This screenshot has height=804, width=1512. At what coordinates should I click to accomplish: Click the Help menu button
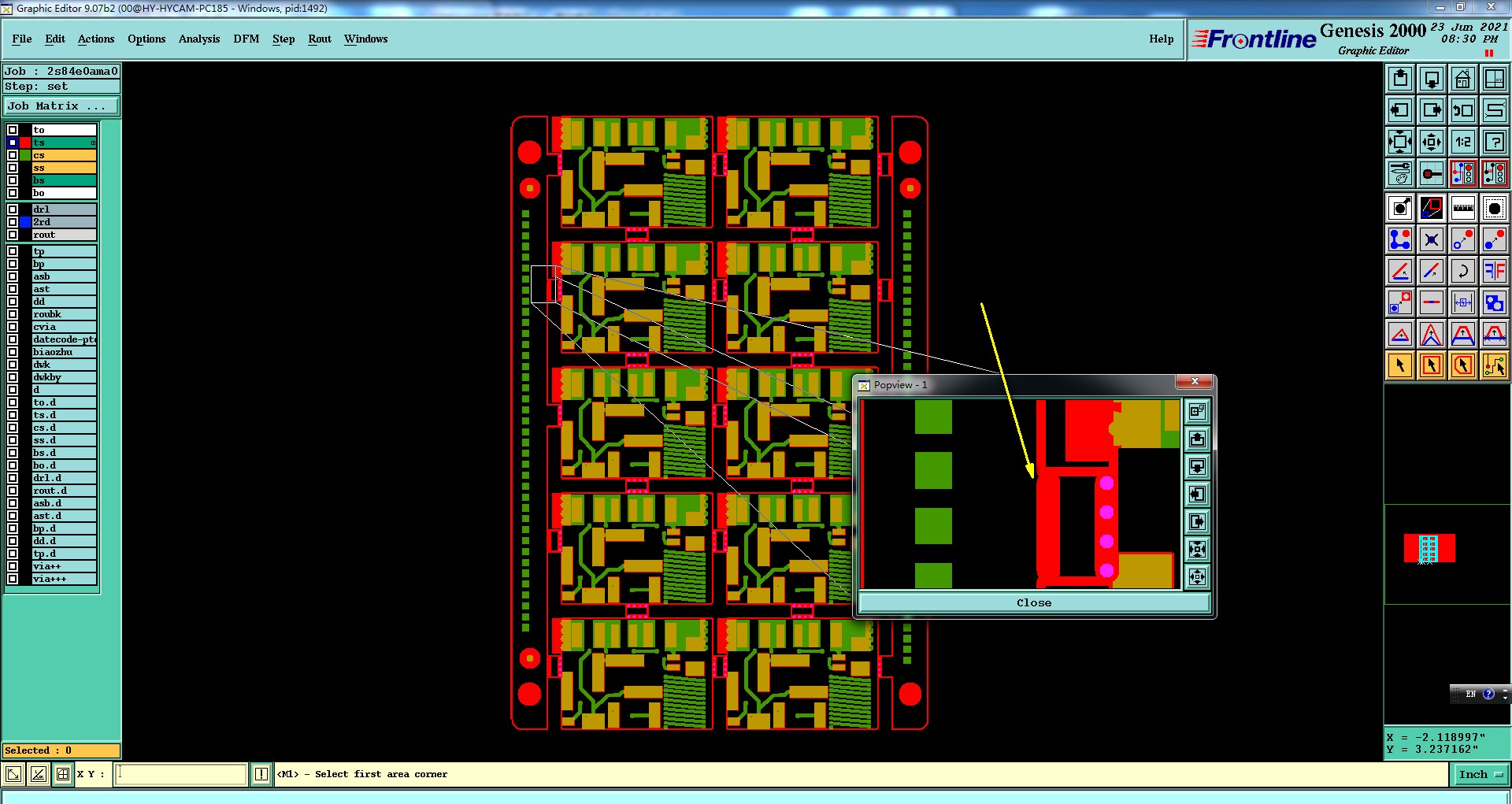coord(1161,39)
